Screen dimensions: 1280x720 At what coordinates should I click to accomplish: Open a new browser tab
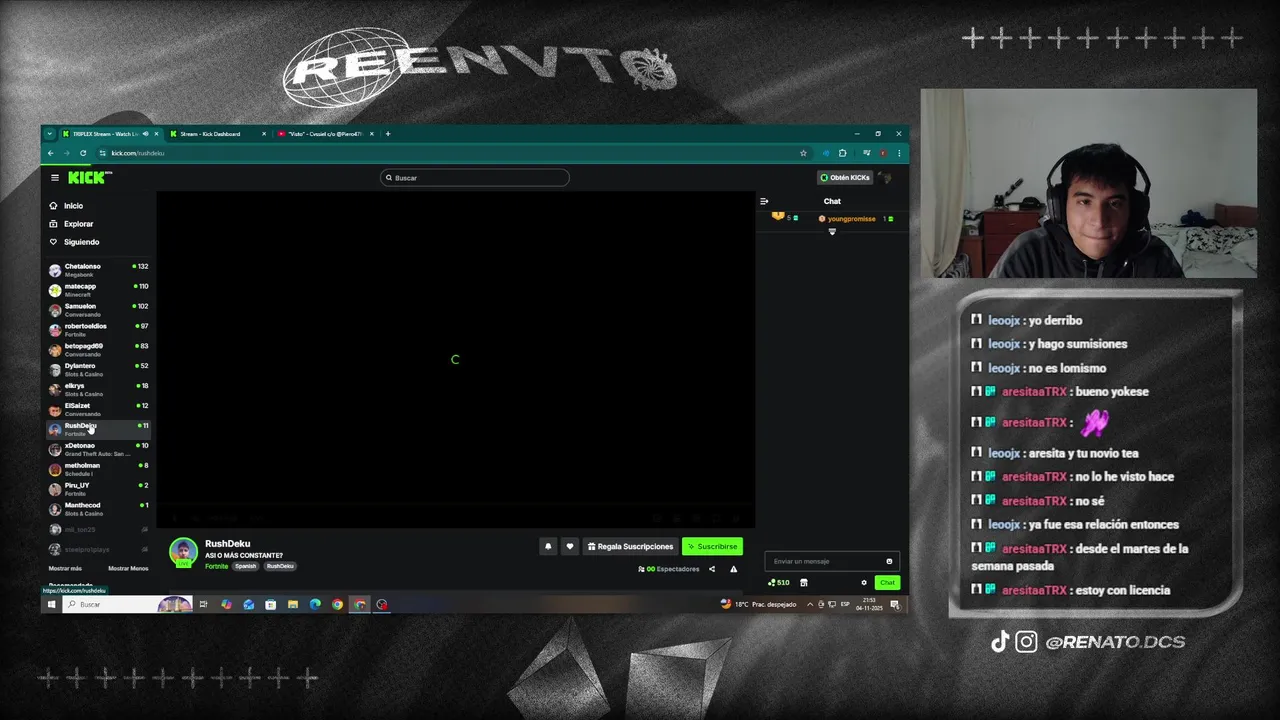tap(388, 134)
